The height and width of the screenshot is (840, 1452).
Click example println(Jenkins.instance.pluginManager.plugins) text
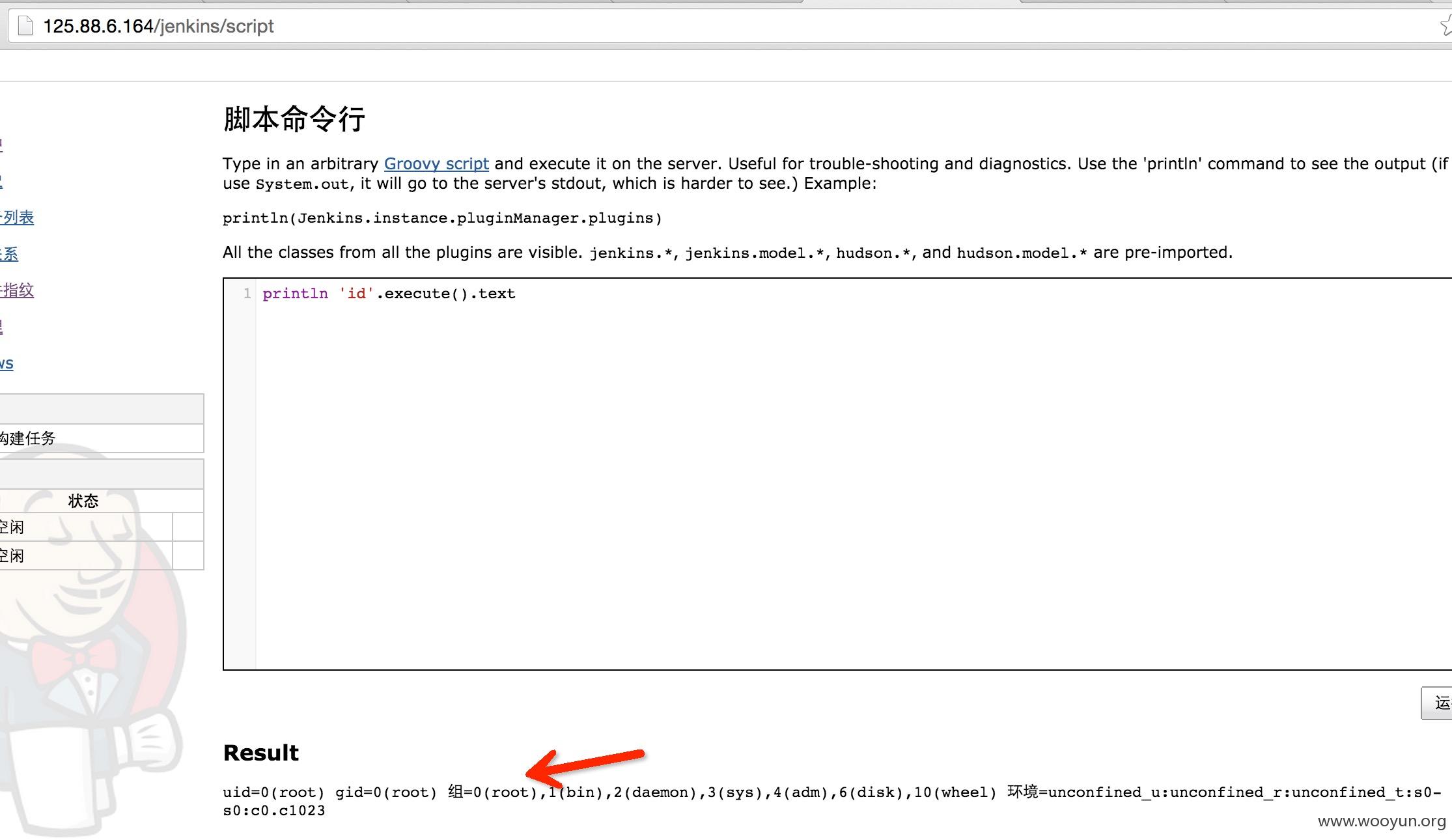pyautogui.click(x=442, y=218)
